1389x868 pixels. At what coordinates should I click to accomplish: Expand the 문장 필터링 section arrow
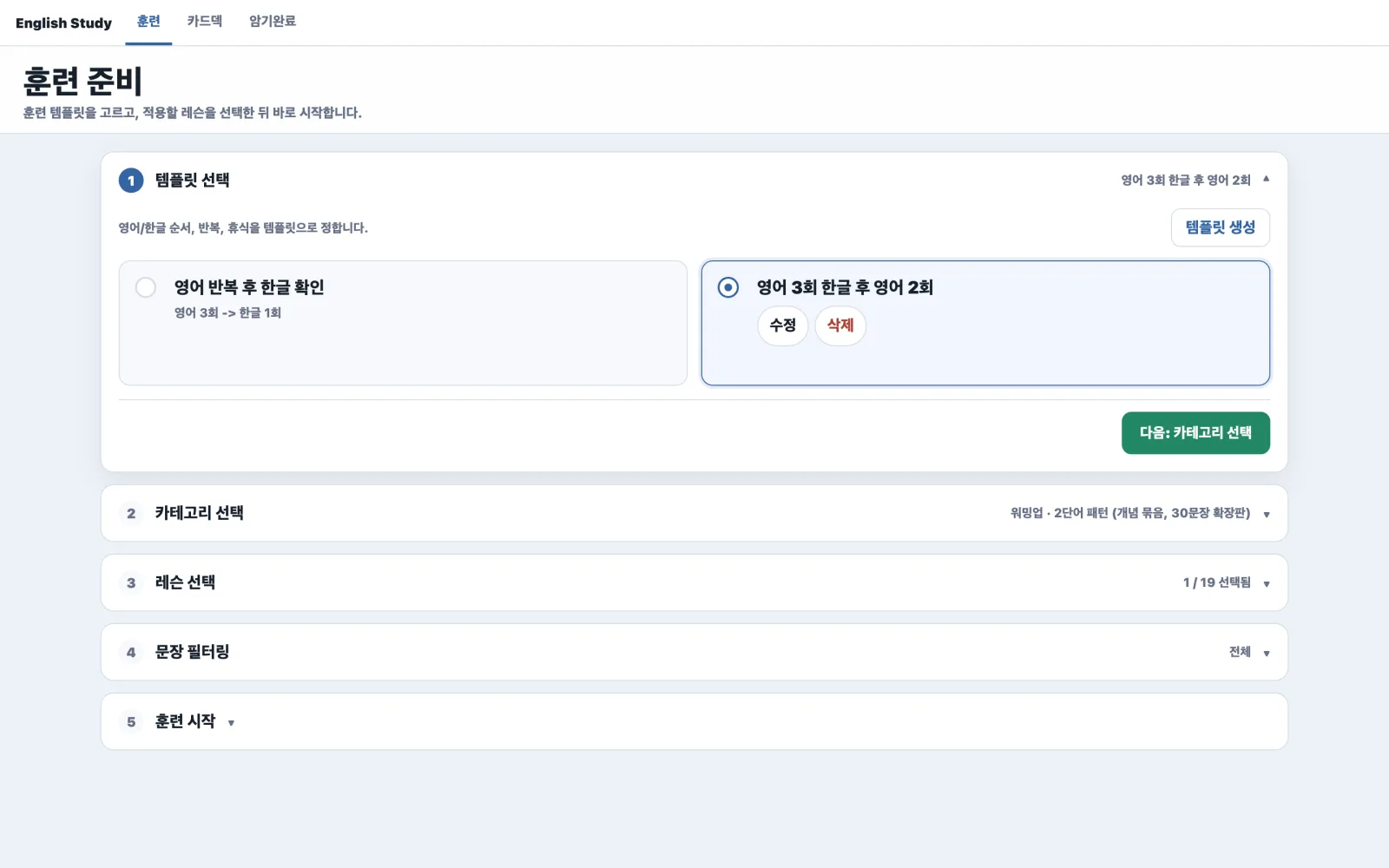(1267, 654)
